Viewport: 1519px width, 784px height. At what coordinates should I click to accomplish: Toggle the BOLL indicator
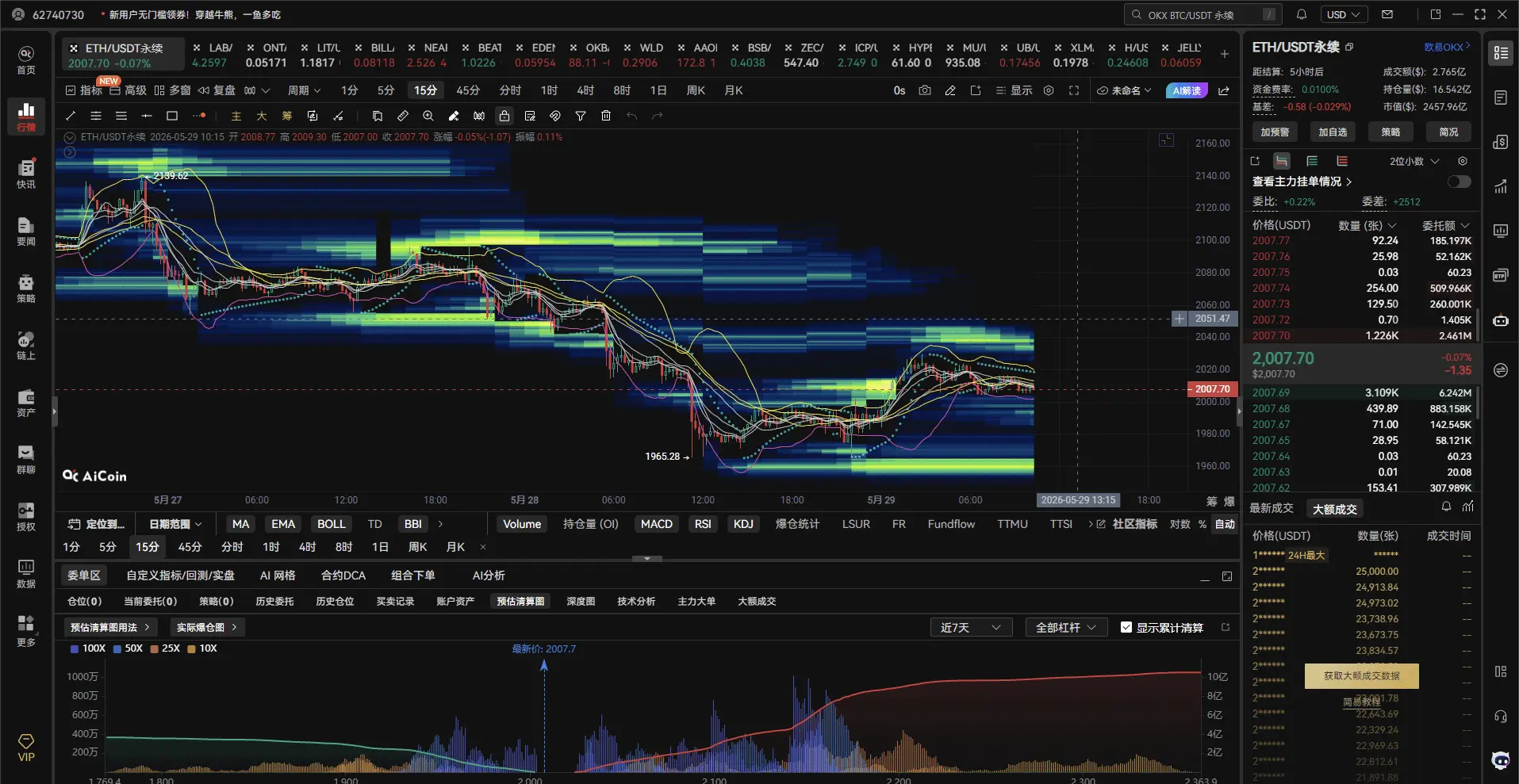(x=331, y=524)
